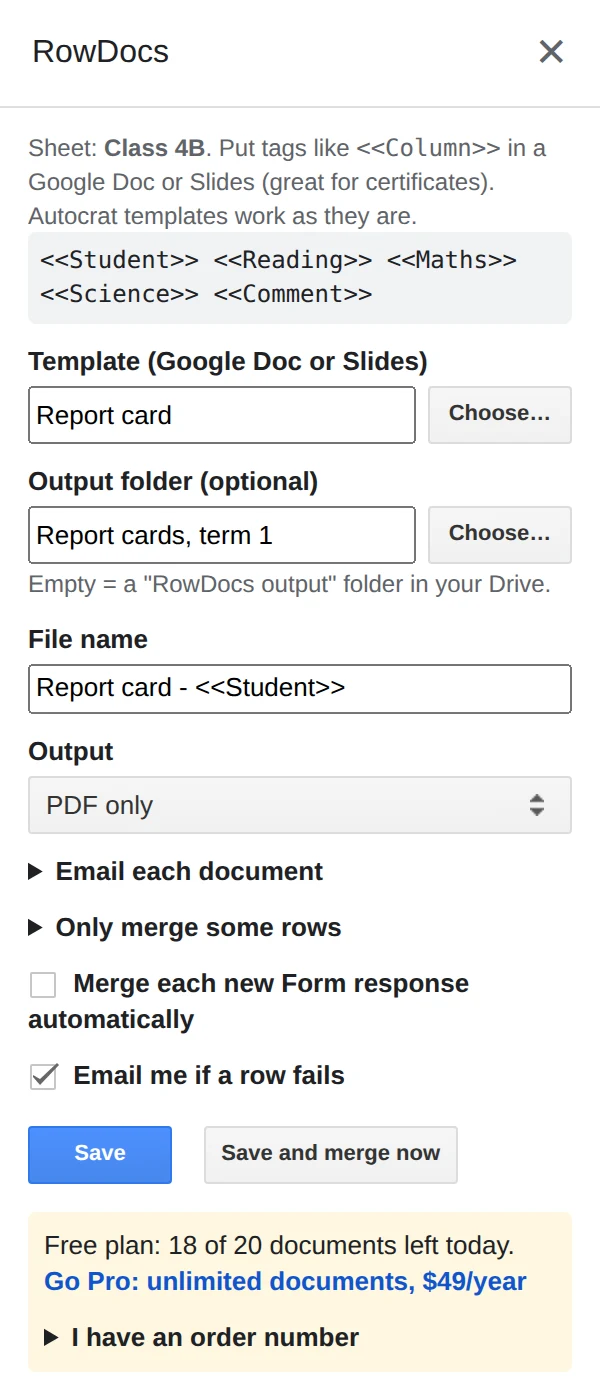Choose an output folder
Viewport: 600px width, 1396px height.
point(500,534)
